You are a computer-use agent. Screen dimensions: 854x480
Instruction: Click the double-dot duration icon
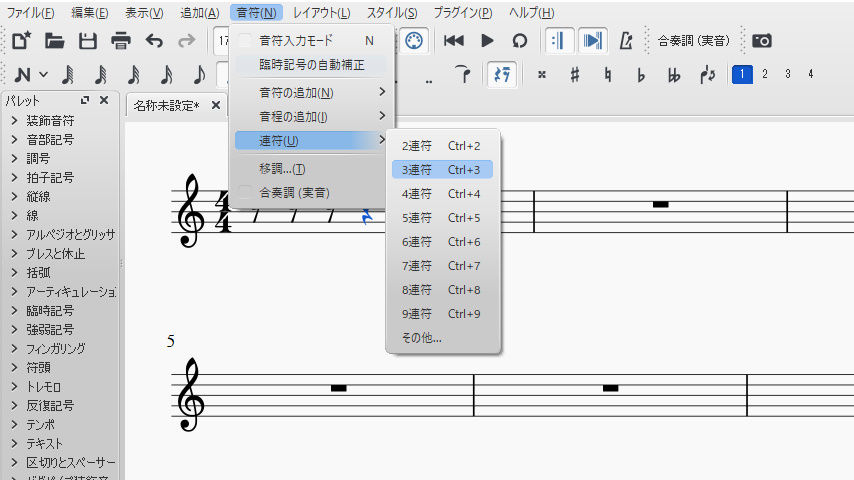coord(429,81)
